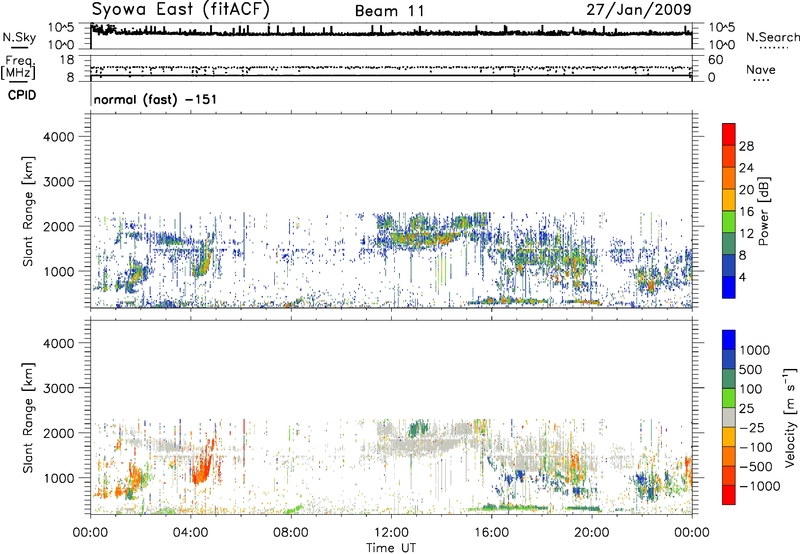
Task: Click the '1000' velocity colorbar tick
Action: point(754,350)
